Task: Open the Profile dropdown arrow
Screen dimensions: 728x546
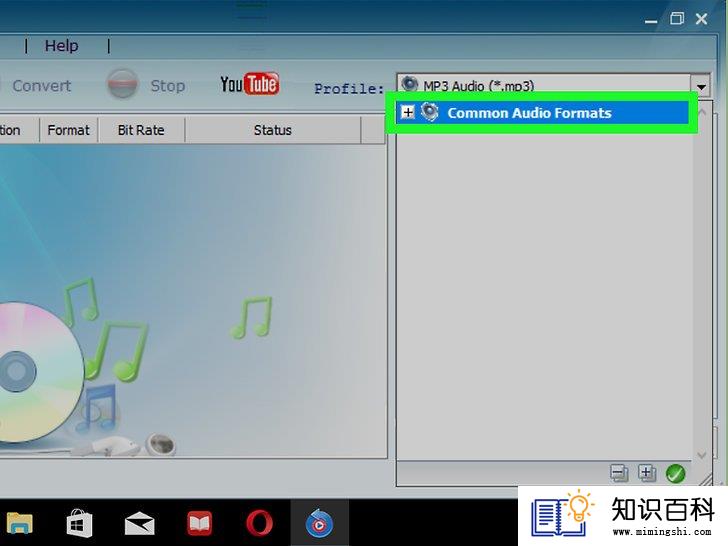Action: pyautogui.click(x=701, y=86)
